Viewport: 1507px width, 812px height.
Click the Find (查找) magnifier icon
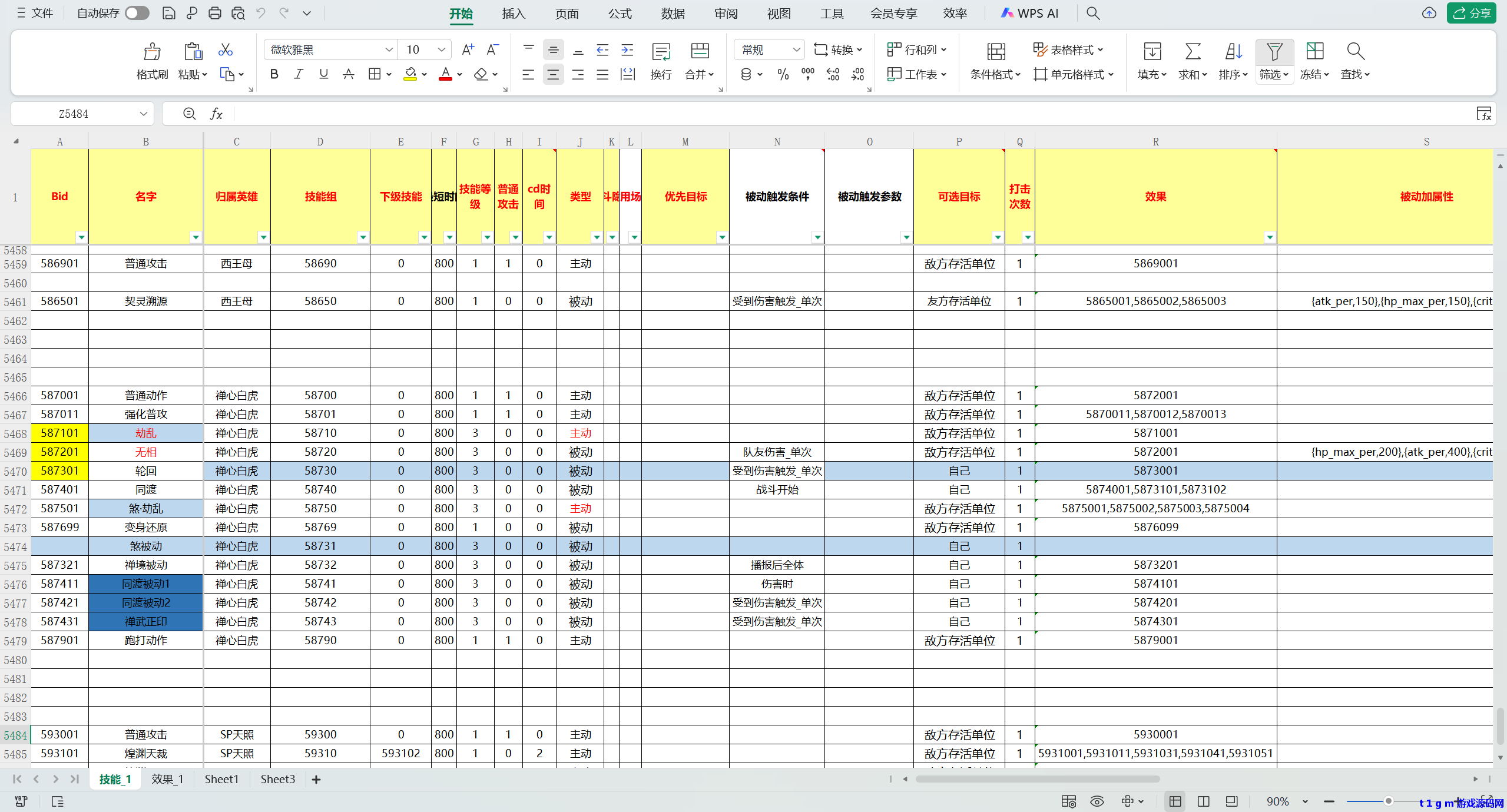coord(1355,52)
